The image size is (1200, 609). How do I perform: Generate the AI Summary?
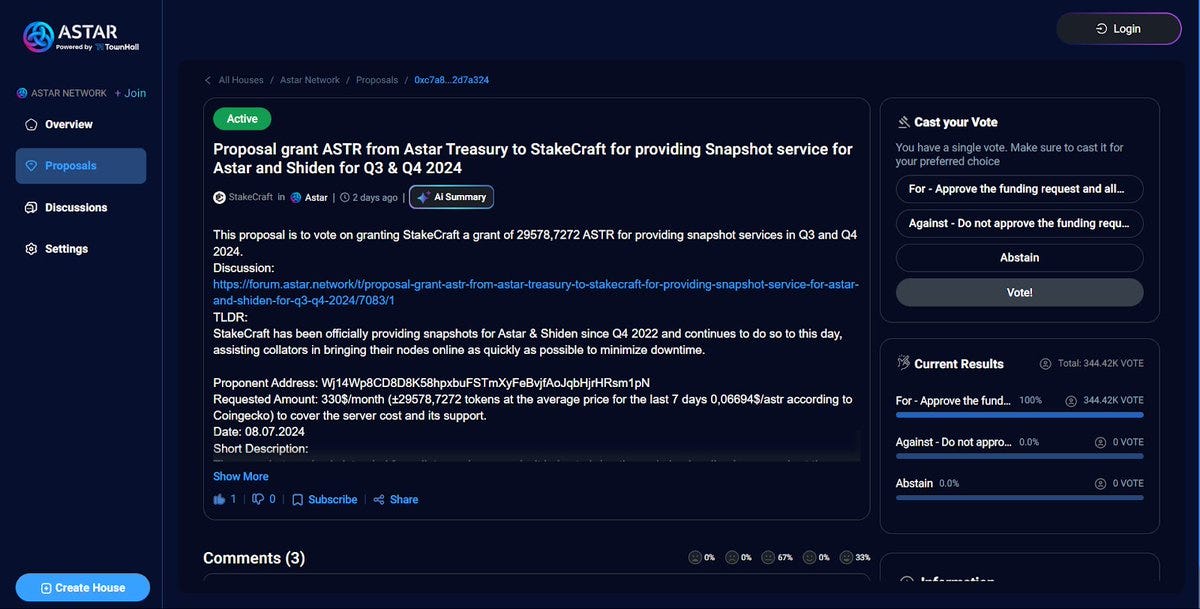tap(451, 197)
